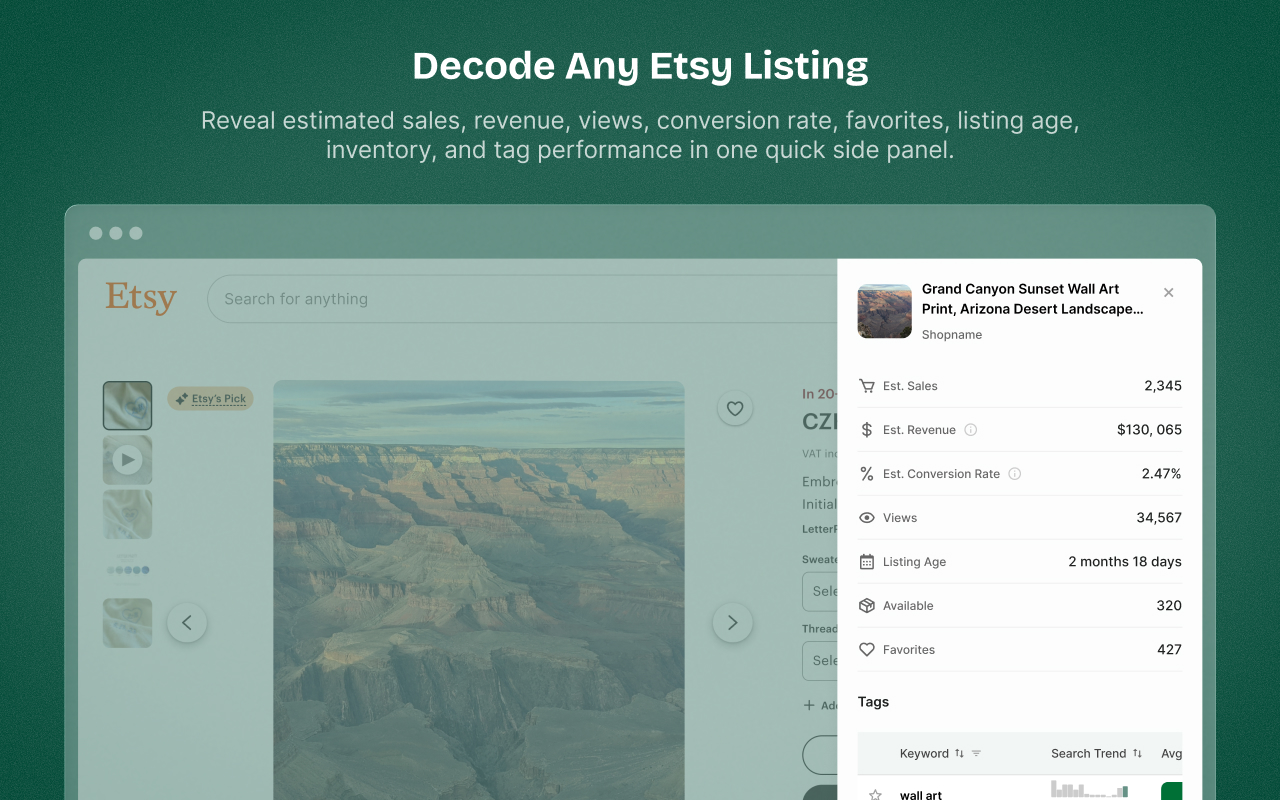Click the Grand Canyon listing thumbnail in panel
This screenshot has height=800, width=1280.
pos(885,311)
